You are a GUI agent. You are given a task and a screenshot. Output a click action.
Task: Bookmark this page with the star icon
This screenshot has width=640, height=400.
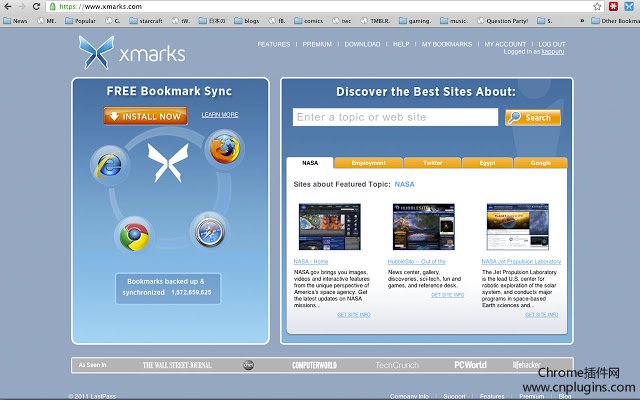pyautogui.click(x=597, y=7)
